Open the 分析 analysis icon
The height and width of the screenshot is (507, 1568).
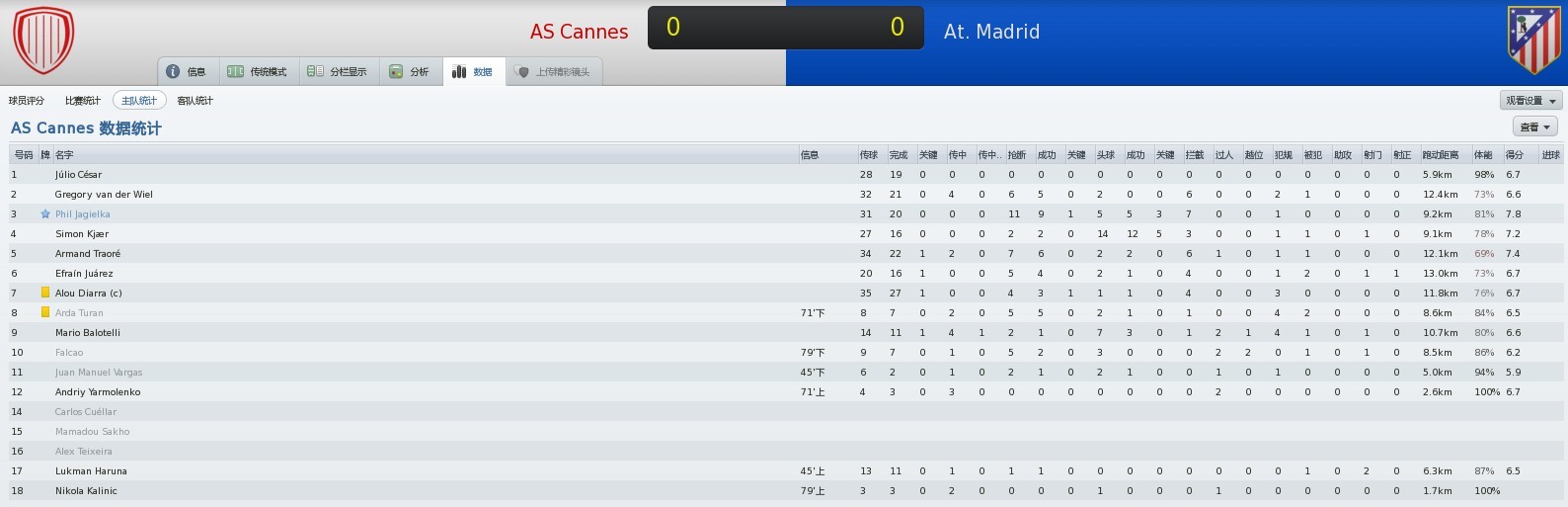click(x=396, y=71)
